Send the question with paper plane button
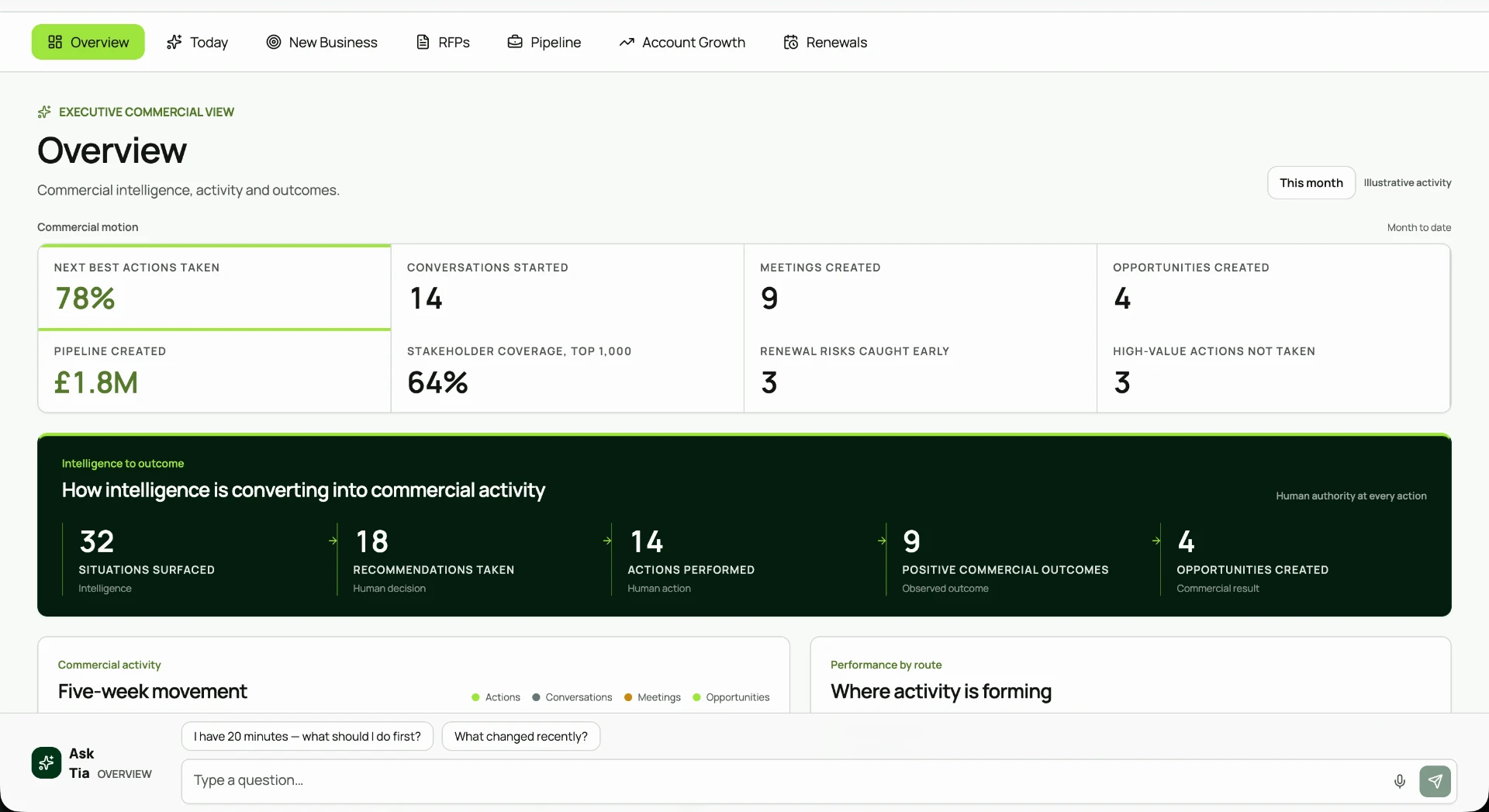 [1435, 781]
